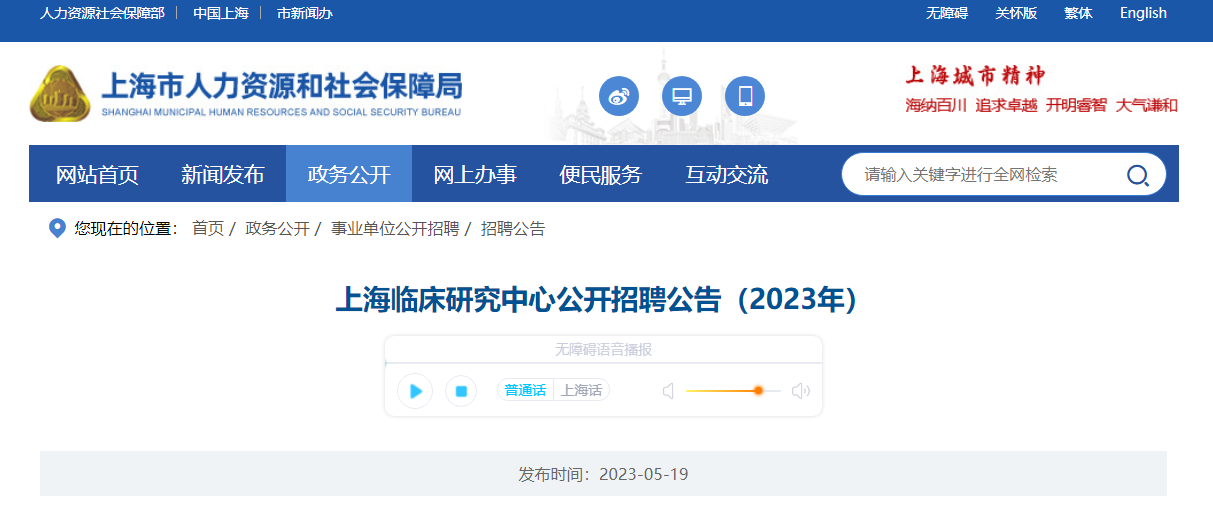This screenshot has height=507, width=1213.
Task: Open 网上办事 navigation tab
Action: [x=475, y=174]
